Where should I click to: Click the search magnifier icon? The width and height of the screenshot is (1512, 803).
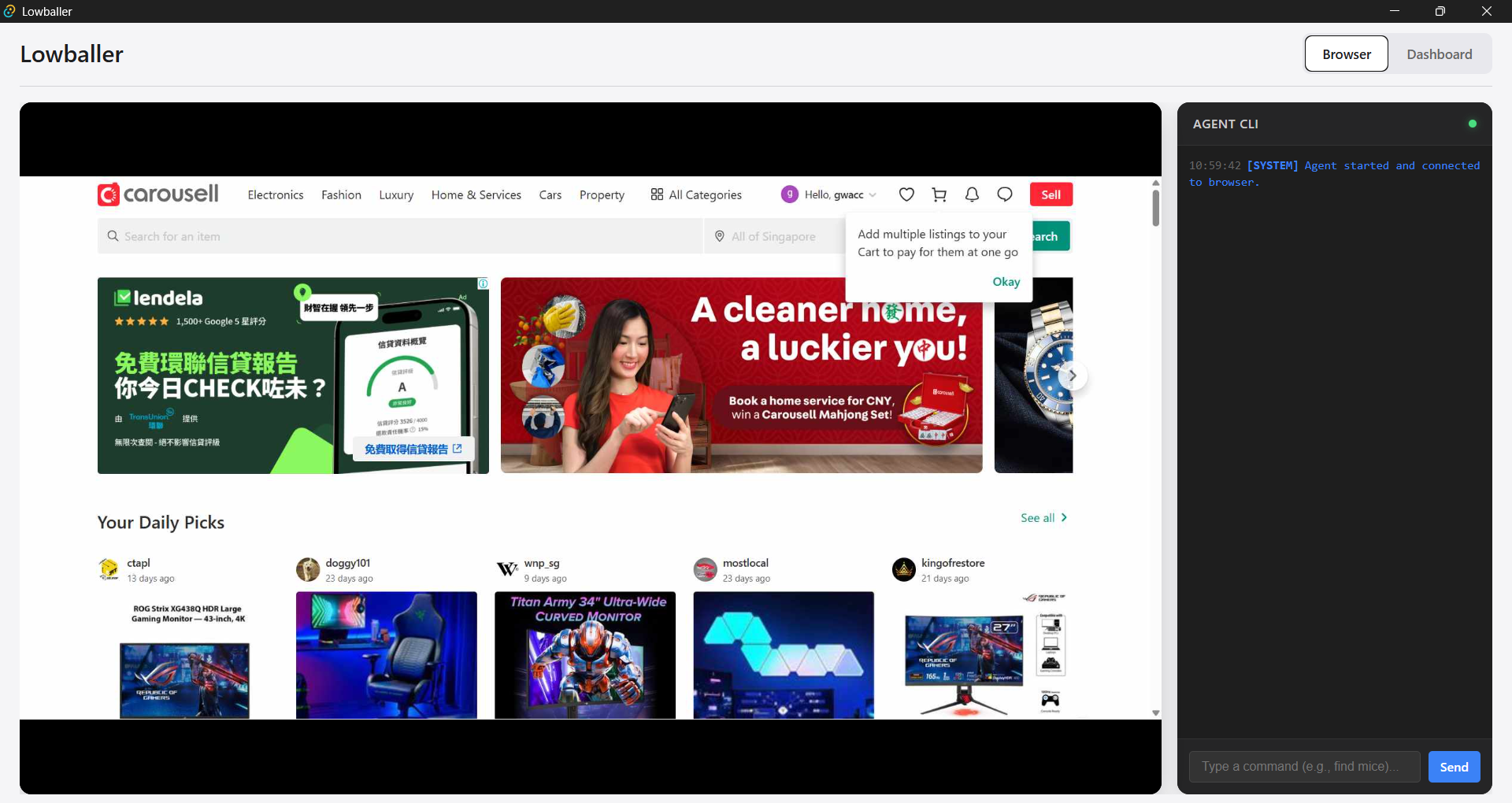112,235
